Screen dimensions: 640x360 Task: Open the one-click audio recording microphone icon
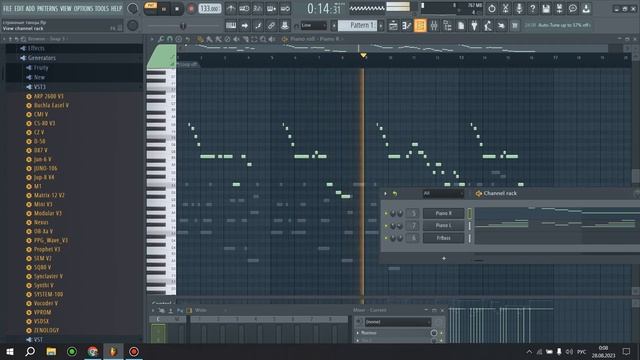click(x=519, y=9)
